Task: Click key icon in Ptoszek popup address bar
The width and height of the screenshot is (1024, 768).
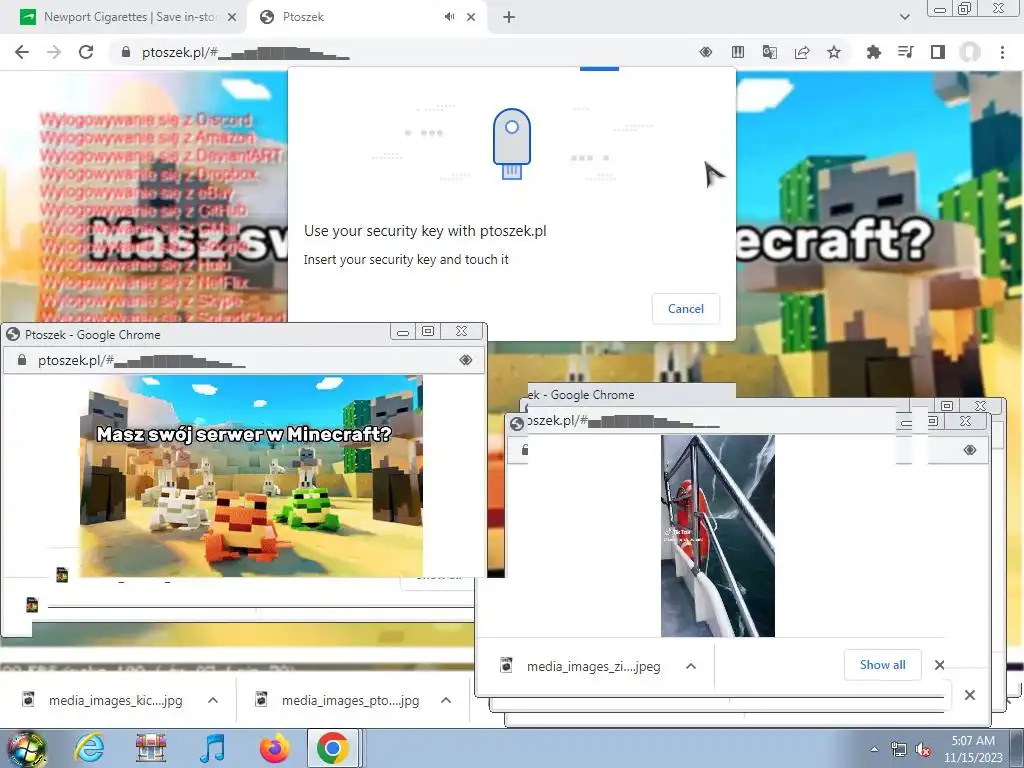Action: click(x=466, y=360)
